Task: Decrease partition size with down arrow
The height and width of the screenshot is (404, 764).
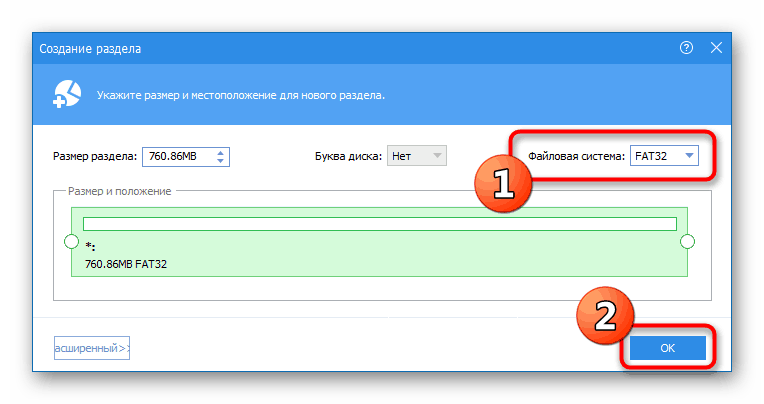Action: (220, 160)
